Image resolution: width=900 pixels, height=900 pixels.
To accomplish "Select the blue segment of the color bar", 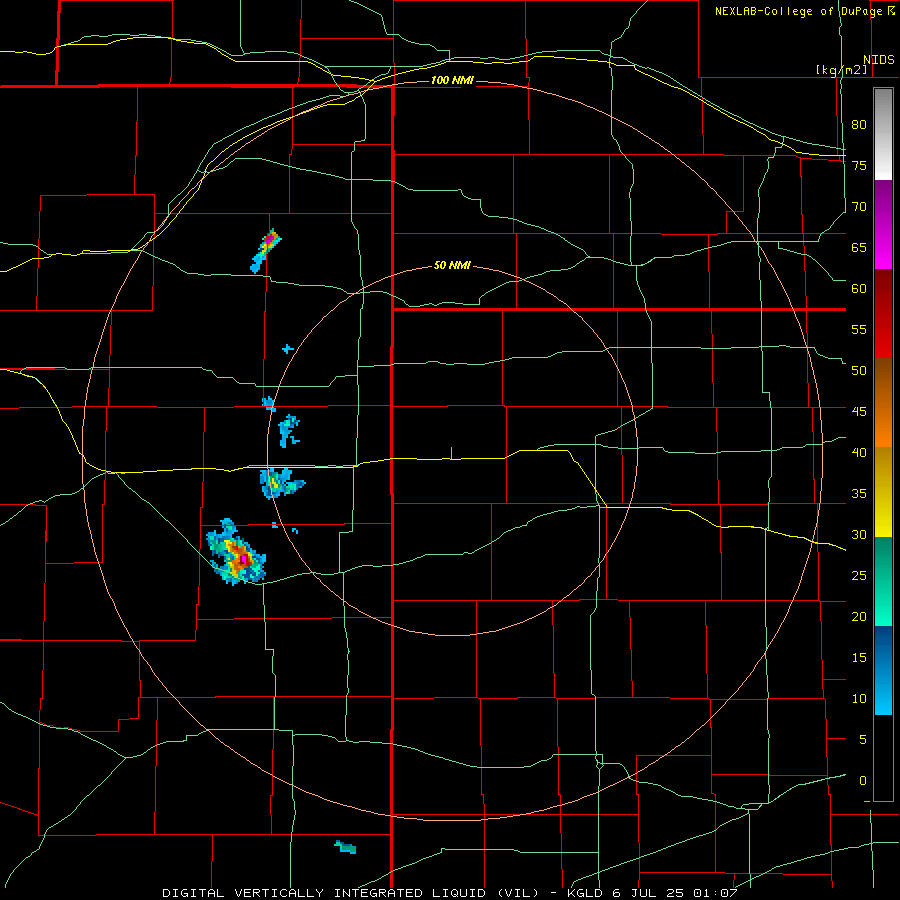I will (x=883, y=670).
